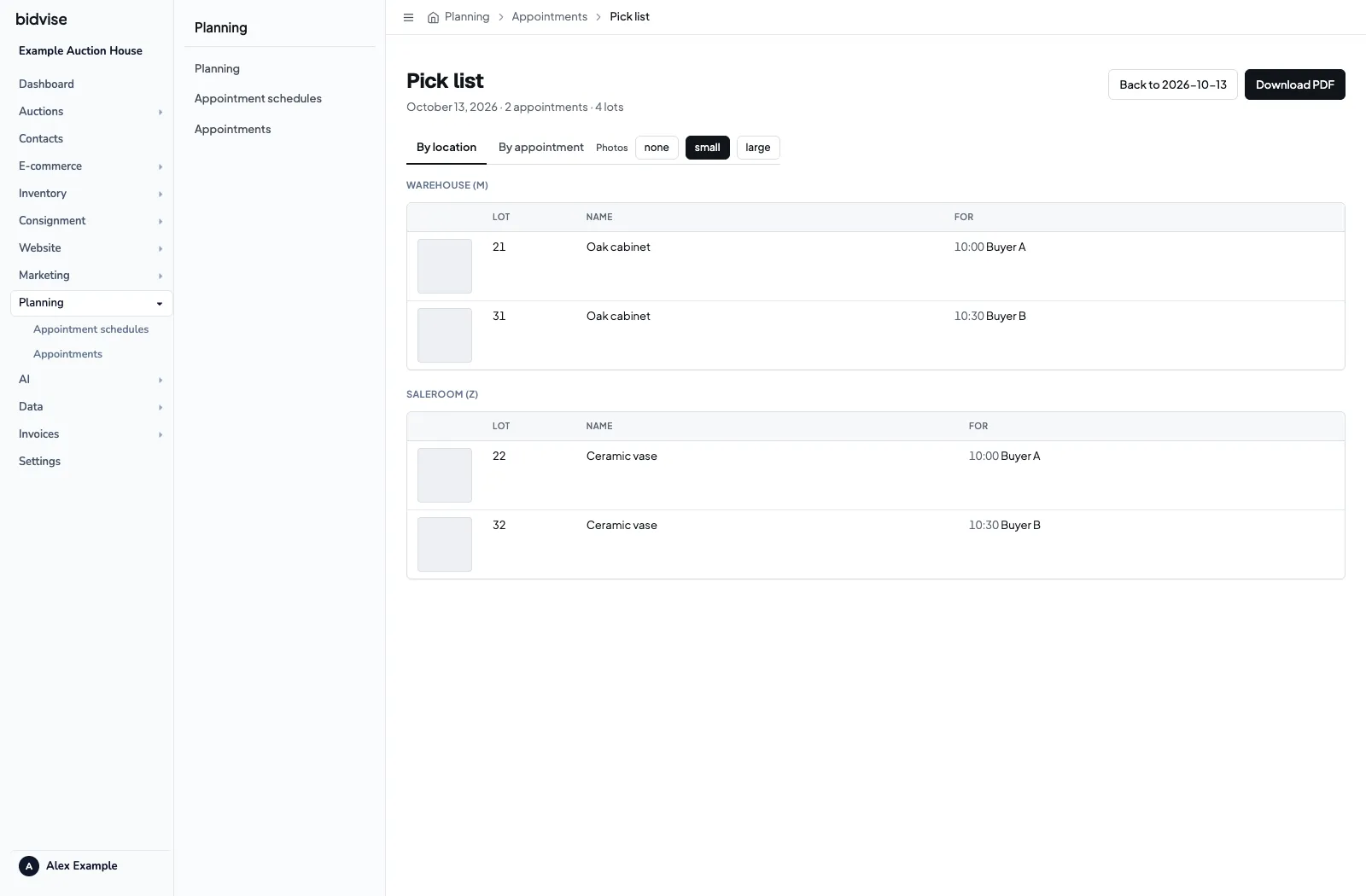The image size is (1366, 896).
Task: Open Appointments breadcrumb link
Action: (549, 17)
